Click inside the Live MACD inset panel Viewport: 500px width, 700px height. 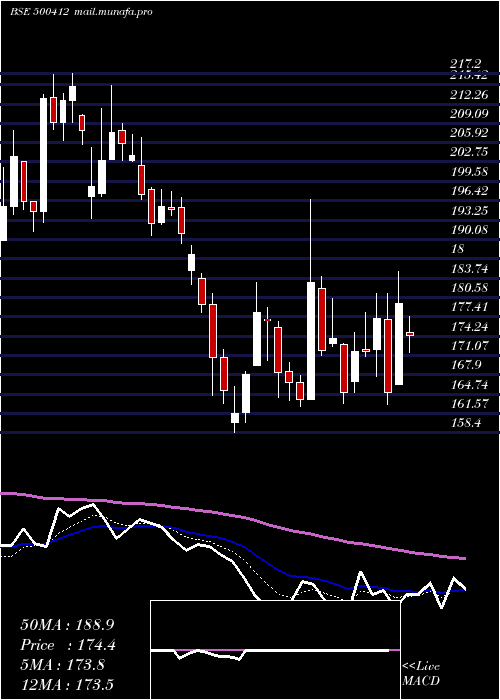(275, 650)
